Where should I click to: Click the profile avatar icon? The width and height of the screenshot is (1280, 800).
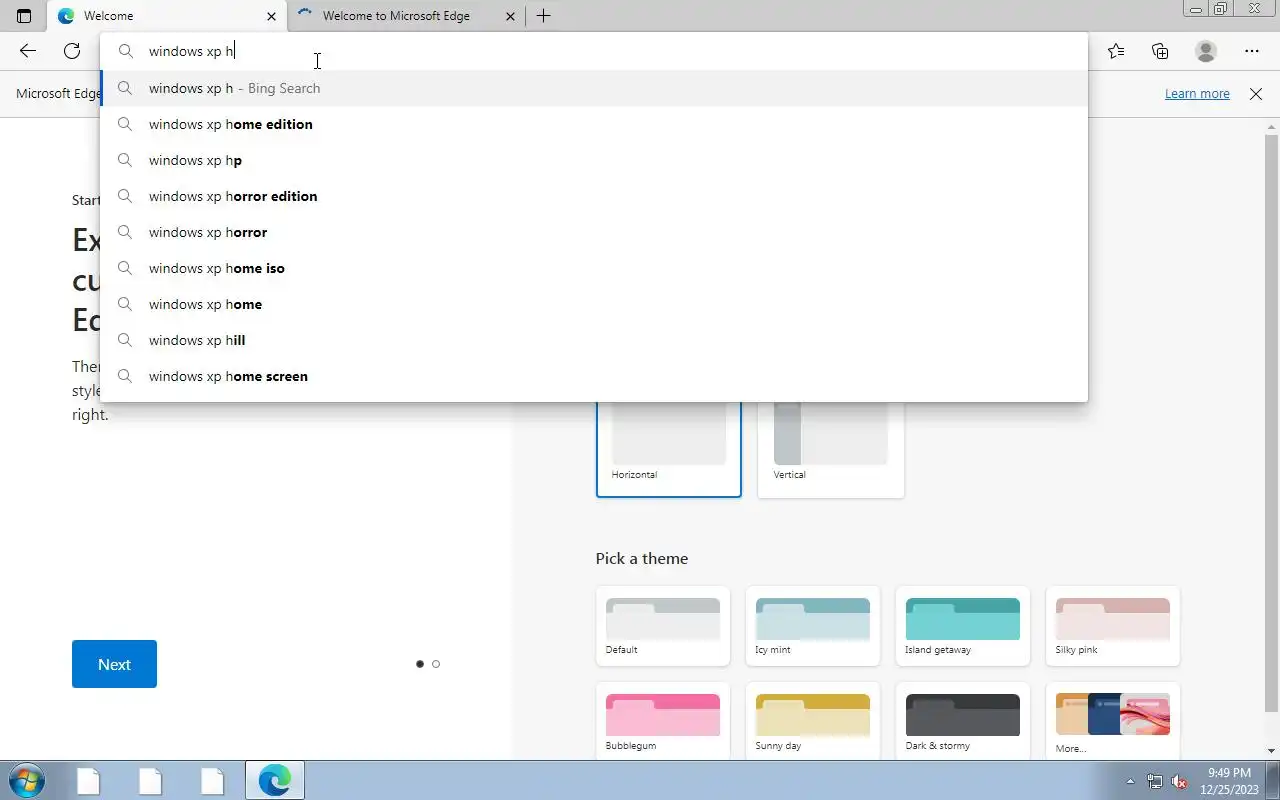point(1206,51)
